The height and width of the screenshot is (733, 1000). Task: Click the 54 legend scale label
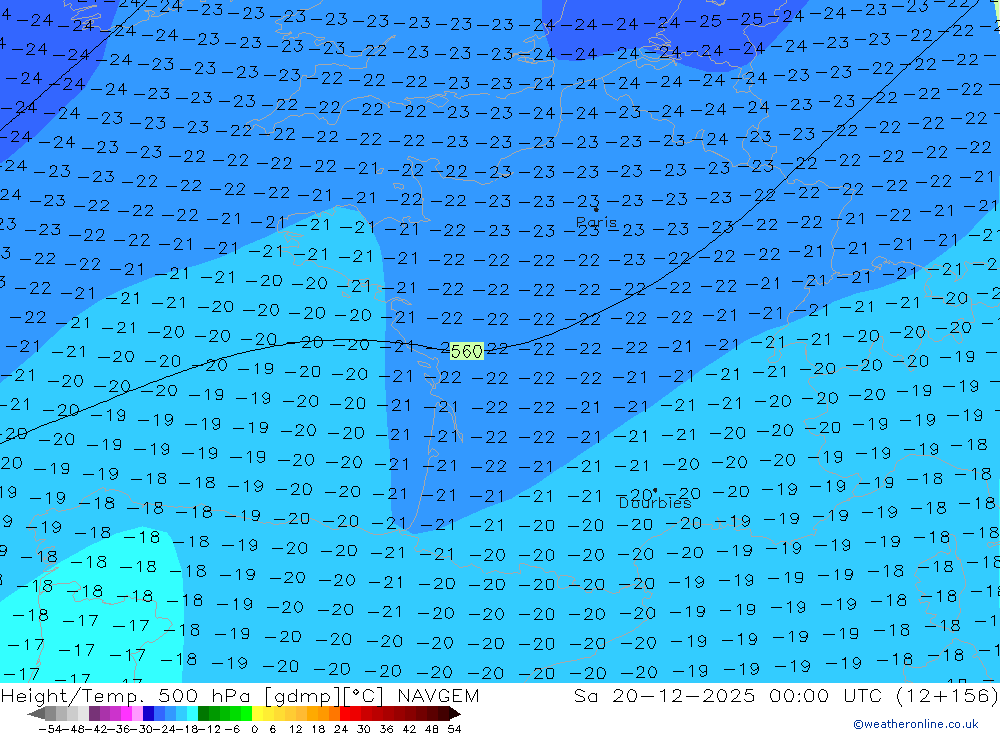tap(454, 729)
